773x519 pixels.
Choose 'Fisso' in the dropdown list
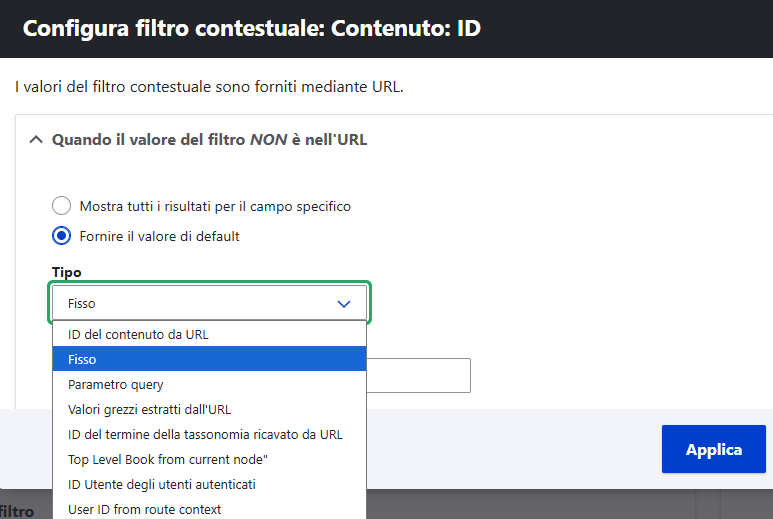point(82,359)
